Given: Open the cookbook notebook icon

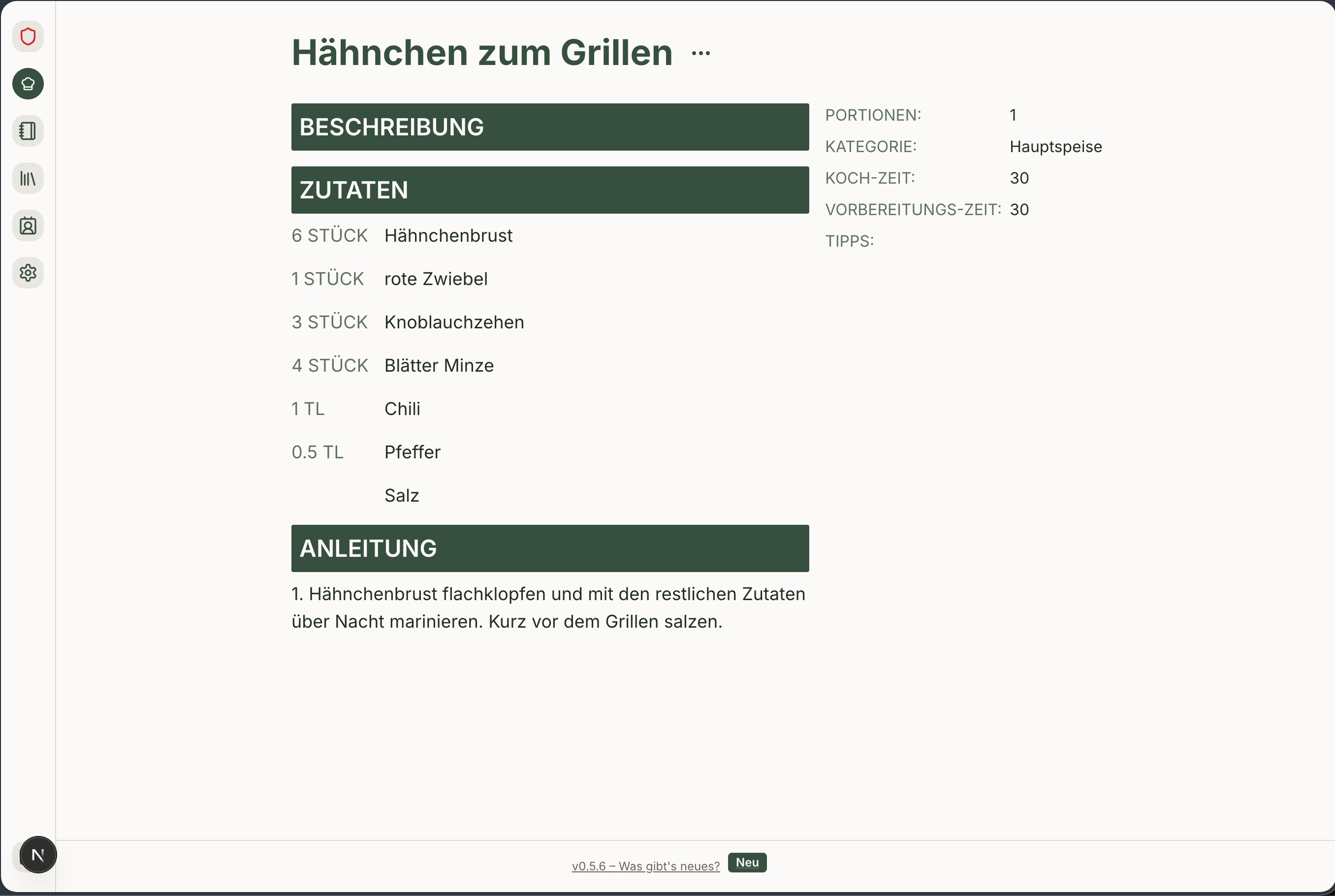Looking at the screenshot, I should (28, 131).
